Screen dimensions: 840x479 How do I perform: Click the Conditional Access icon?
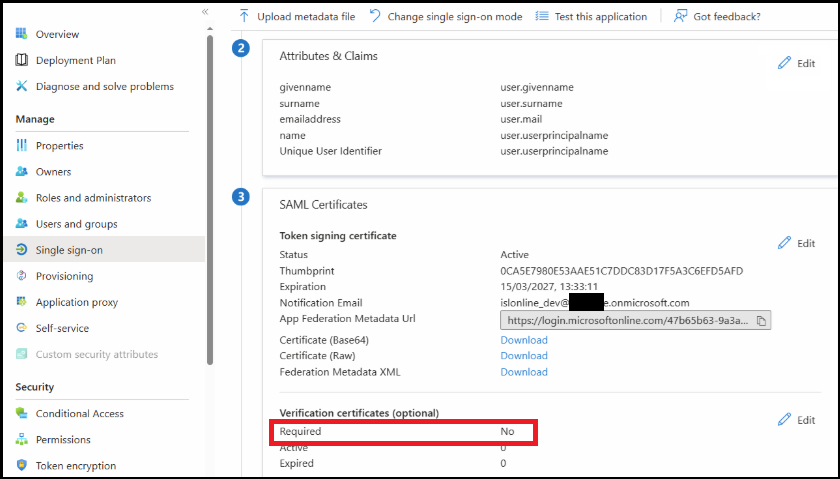tap(21, 413)
